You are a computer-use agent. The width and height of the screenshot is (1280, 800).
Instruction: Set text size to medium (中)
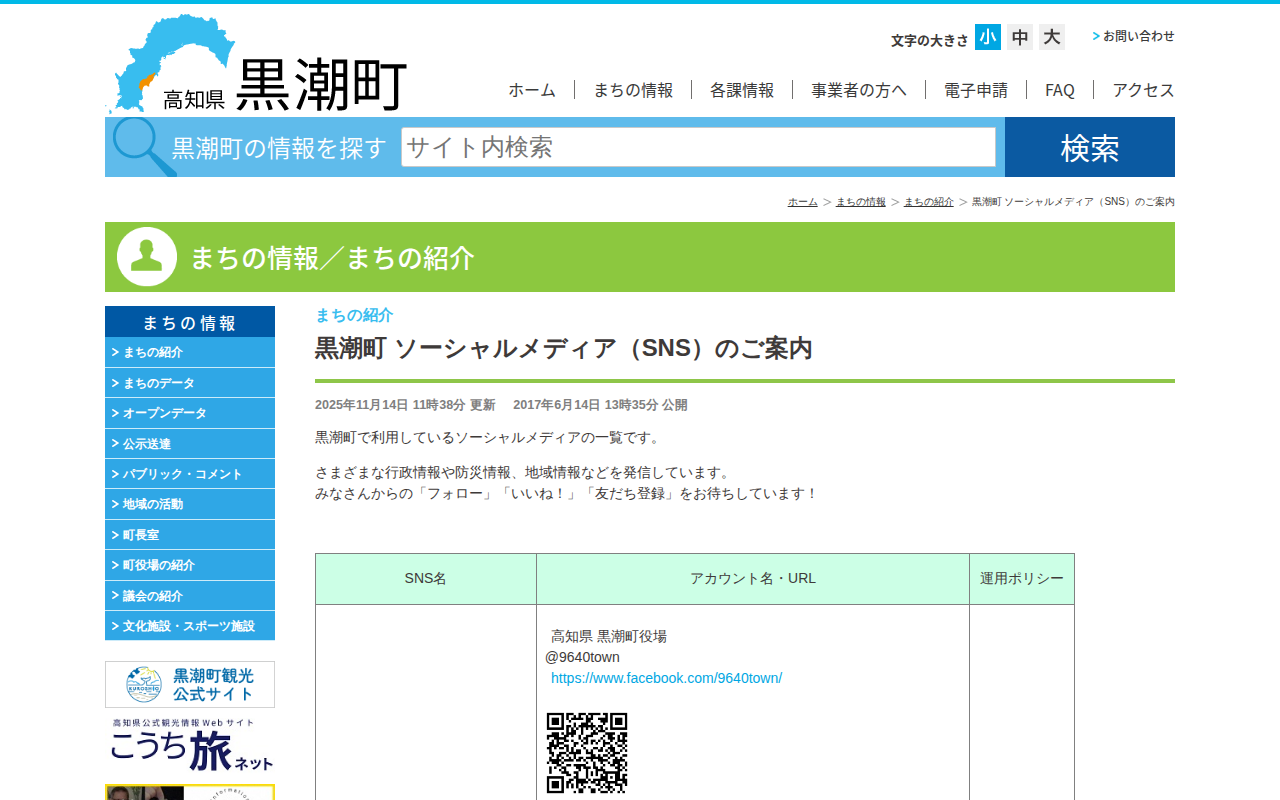[1020, 37]
